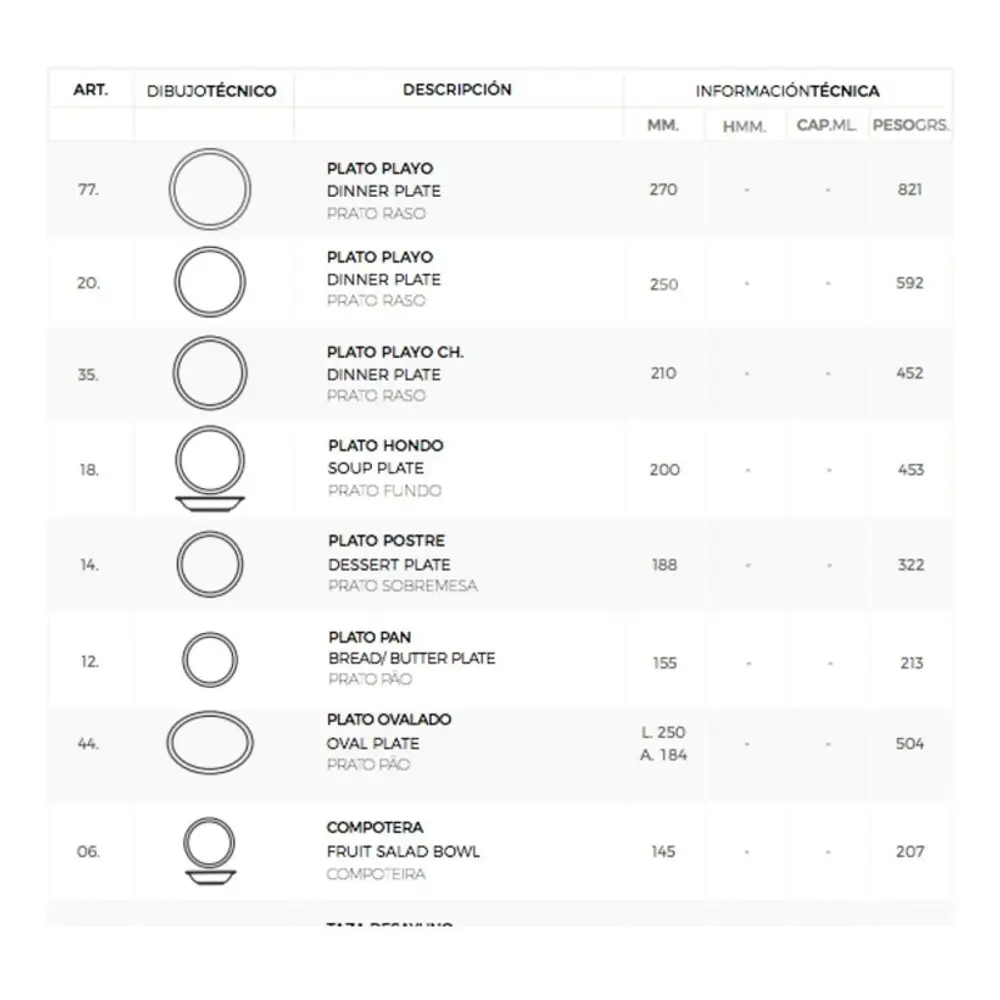Click the DESCRIPCIÓN column header
The image size is (1000, 1000).
tap(457, 90)
